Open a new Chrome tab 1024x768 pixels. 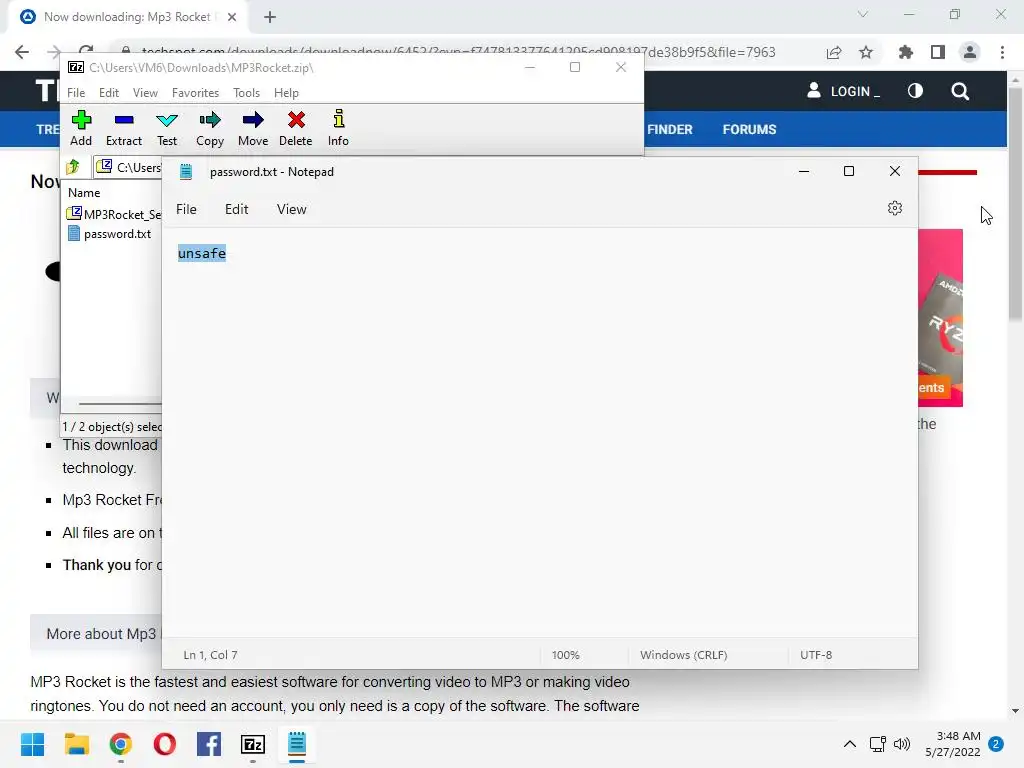(270, 18)
